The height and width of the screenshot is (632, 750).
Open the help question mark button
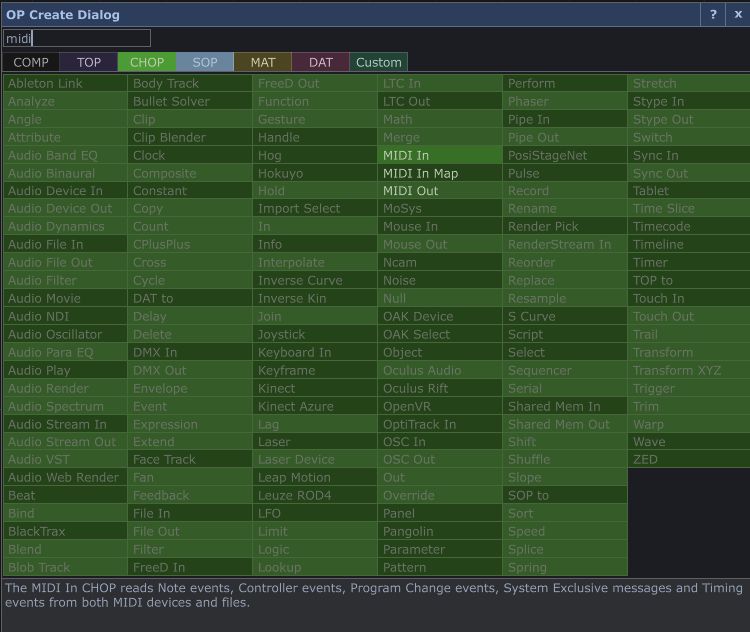[x=713, y=15]
